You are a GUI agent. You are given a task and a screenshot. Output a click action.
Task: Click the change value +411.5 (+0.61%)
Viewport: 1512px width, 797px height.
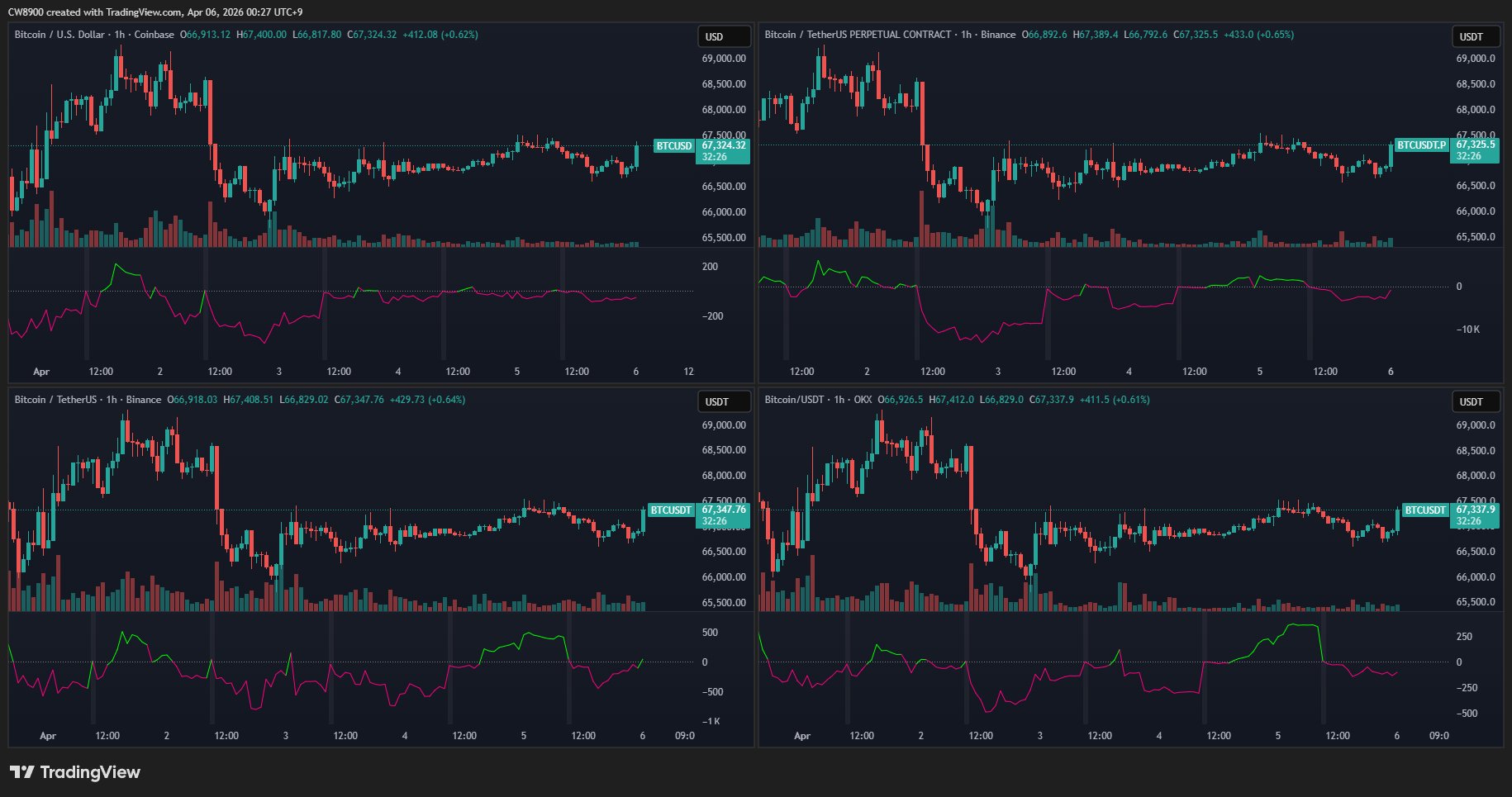pyautogui.click(x=1115, y=400)
